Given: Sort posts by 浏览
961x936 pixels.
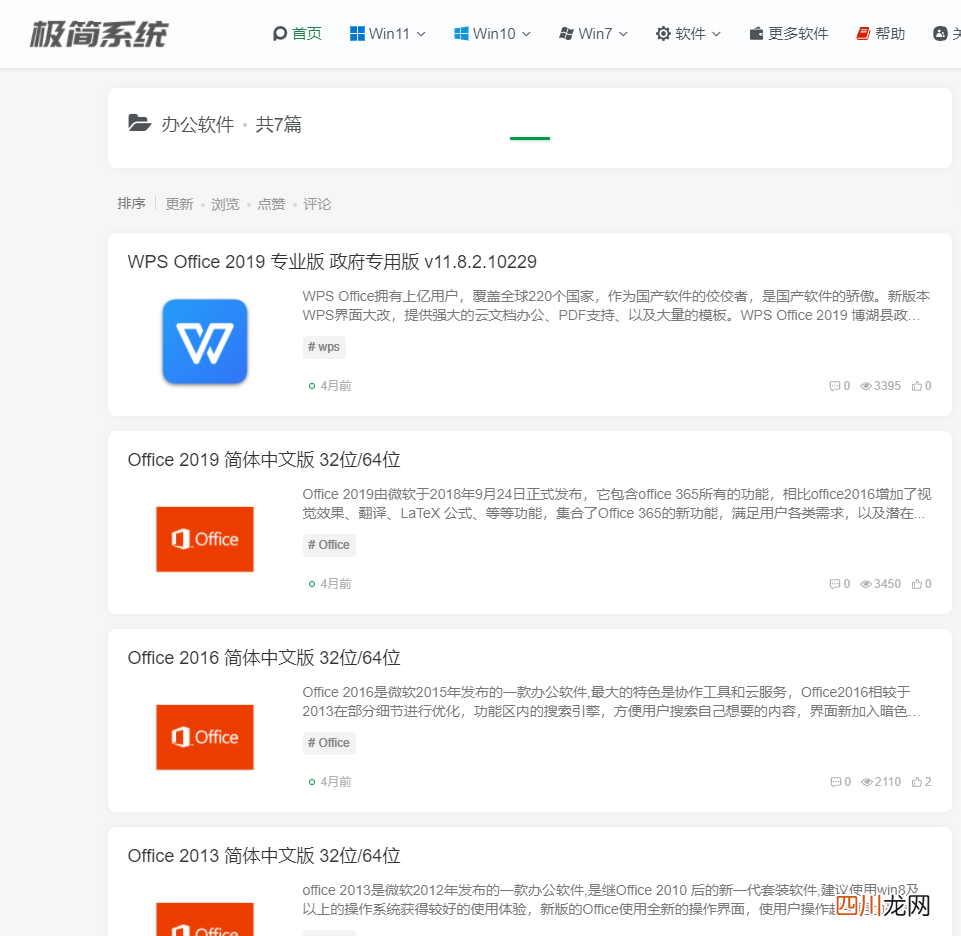Looking at the screenshot, I should pyautogui.click(x=225, y=204).
